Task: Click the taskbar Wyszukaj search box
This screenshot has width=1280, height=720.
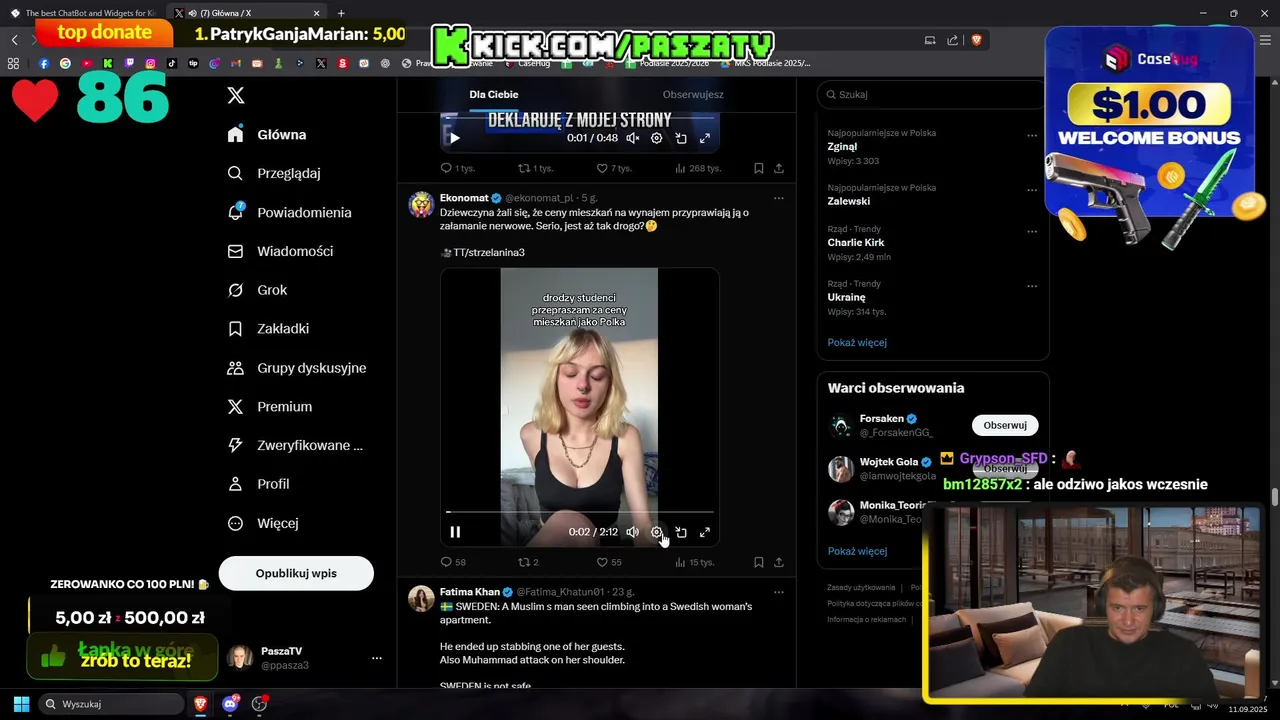Action: pyautogui.click(x=111, y=704)
